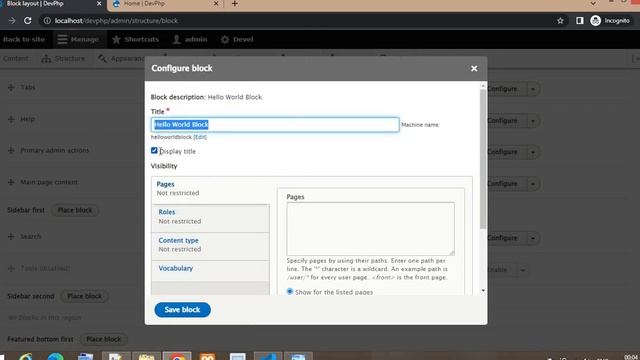
Task: Select the Pages visibility tab
Action: 210,189
